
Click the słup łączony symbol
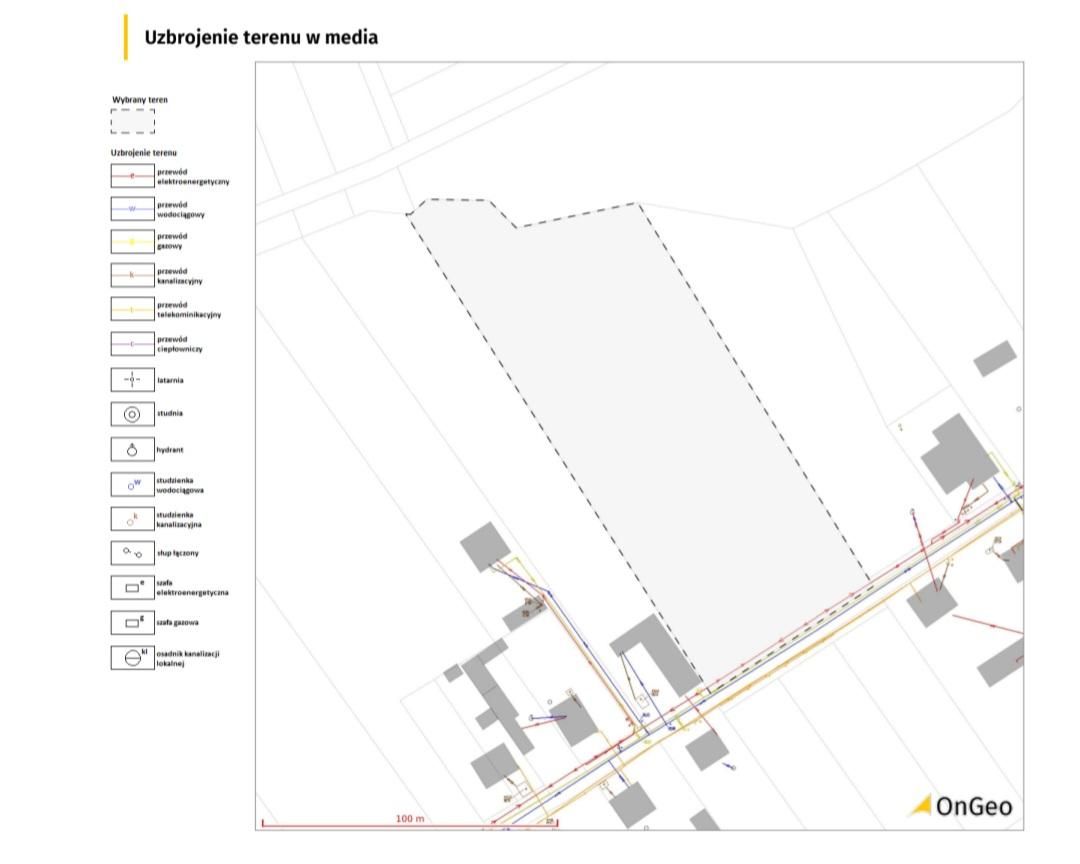coord(132,553)
